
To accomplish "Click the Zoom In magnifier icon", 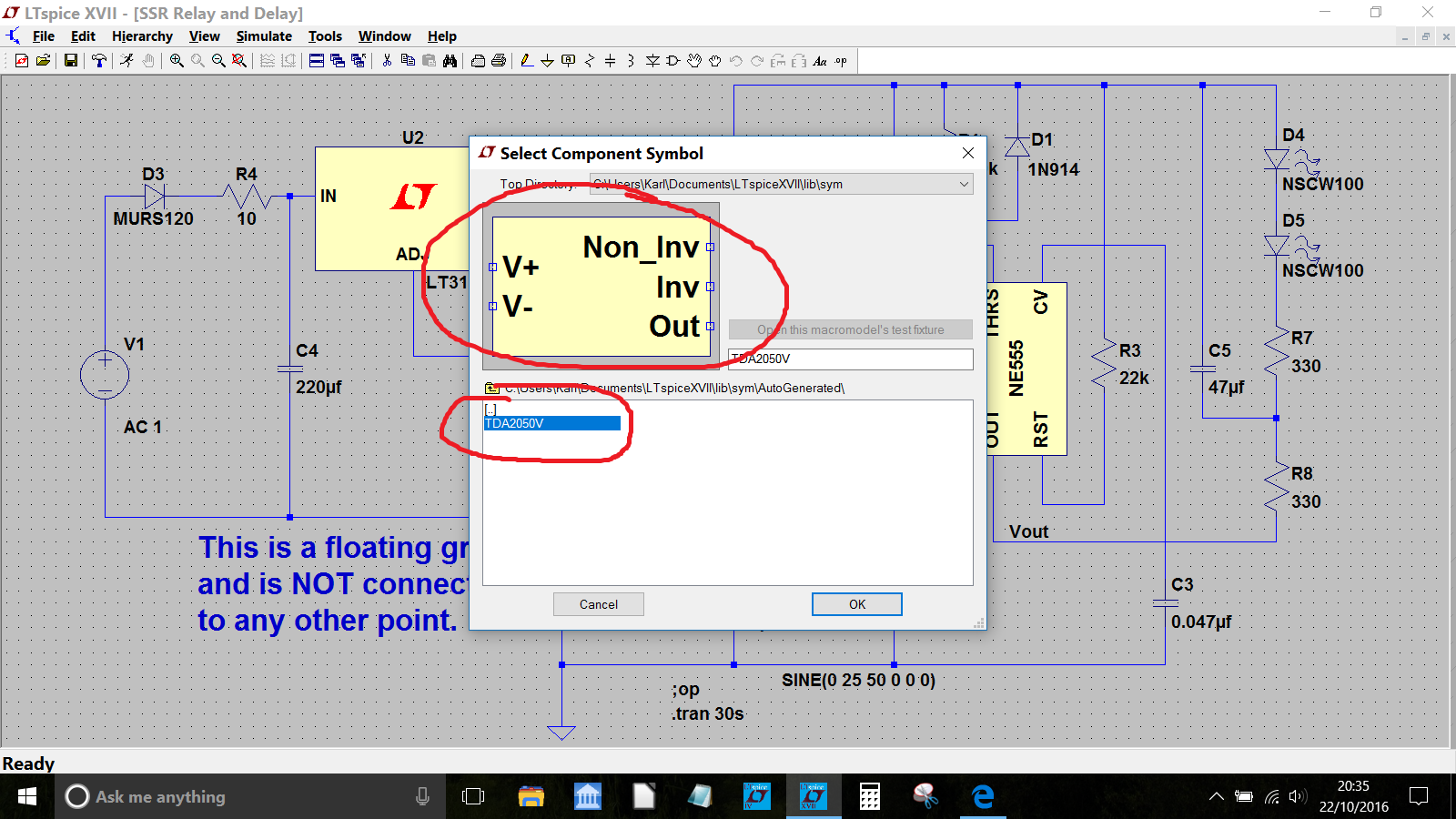I will [177, 61].
